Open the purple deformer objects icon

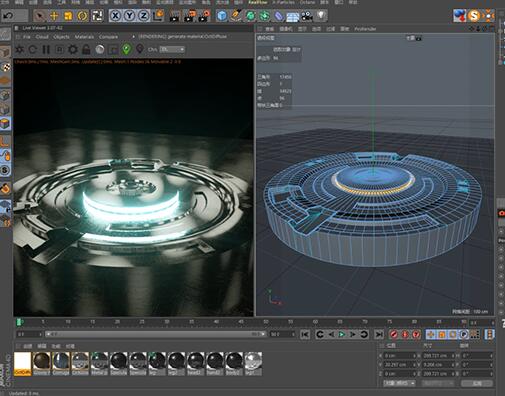[x=279, y=16]
